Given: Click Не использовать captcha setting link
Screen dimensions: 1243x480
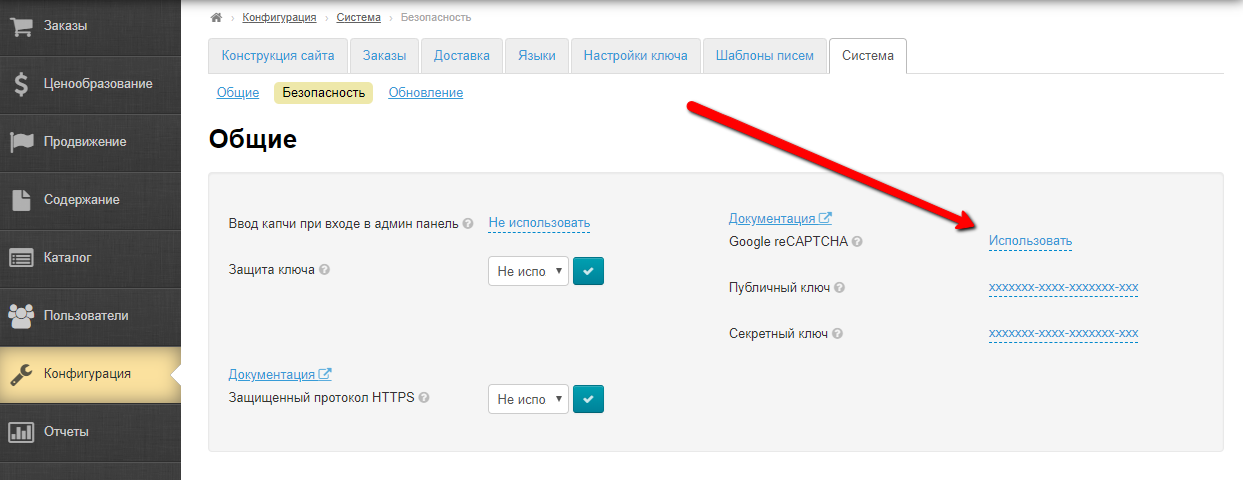Looking at the screenshot, I should point(539,223).
